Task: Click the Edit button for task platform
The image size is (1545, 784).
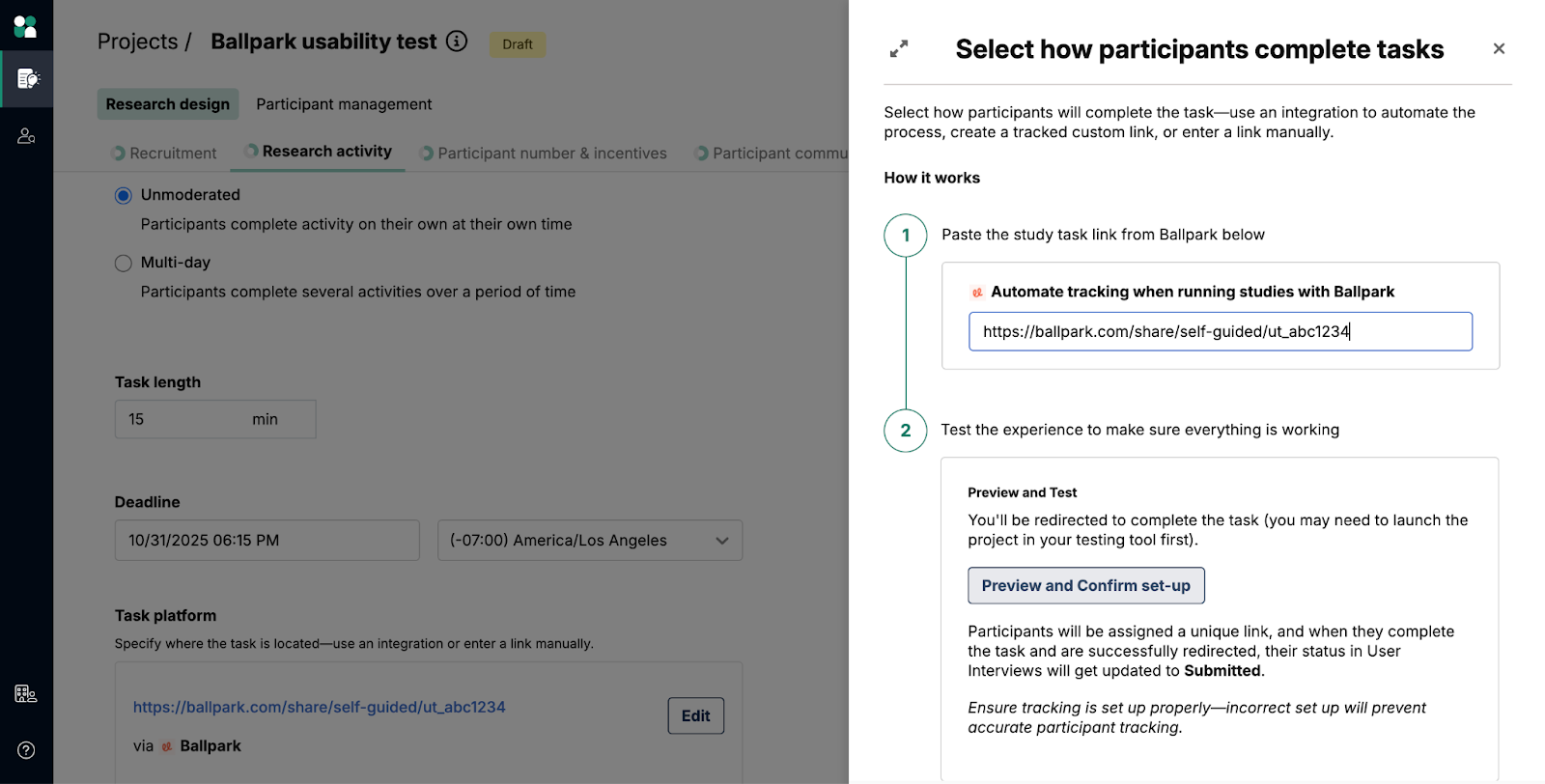Action: (x=695, y=715)
